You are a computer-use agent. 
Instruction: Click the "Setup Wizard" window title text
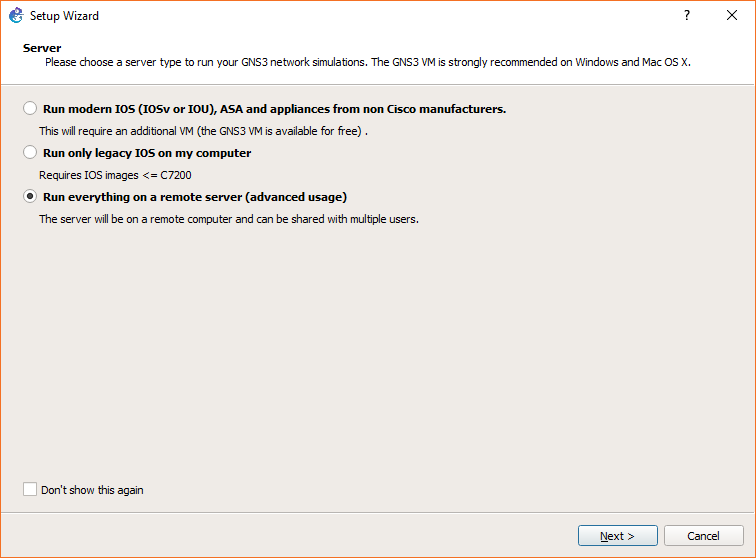click(64, 16)
